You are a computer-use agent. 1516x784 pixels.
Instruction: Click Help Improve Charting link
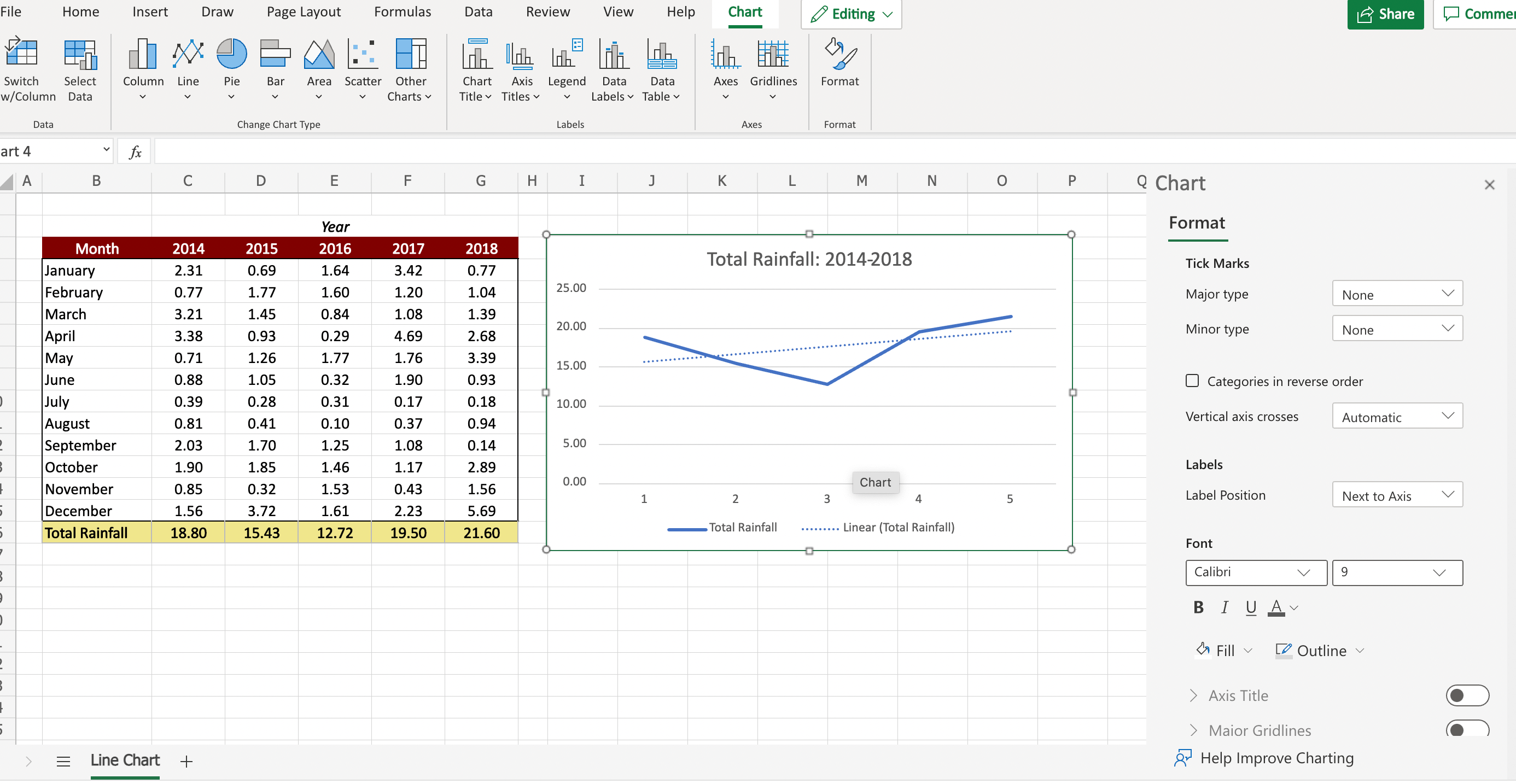(x=1276, y=758)
